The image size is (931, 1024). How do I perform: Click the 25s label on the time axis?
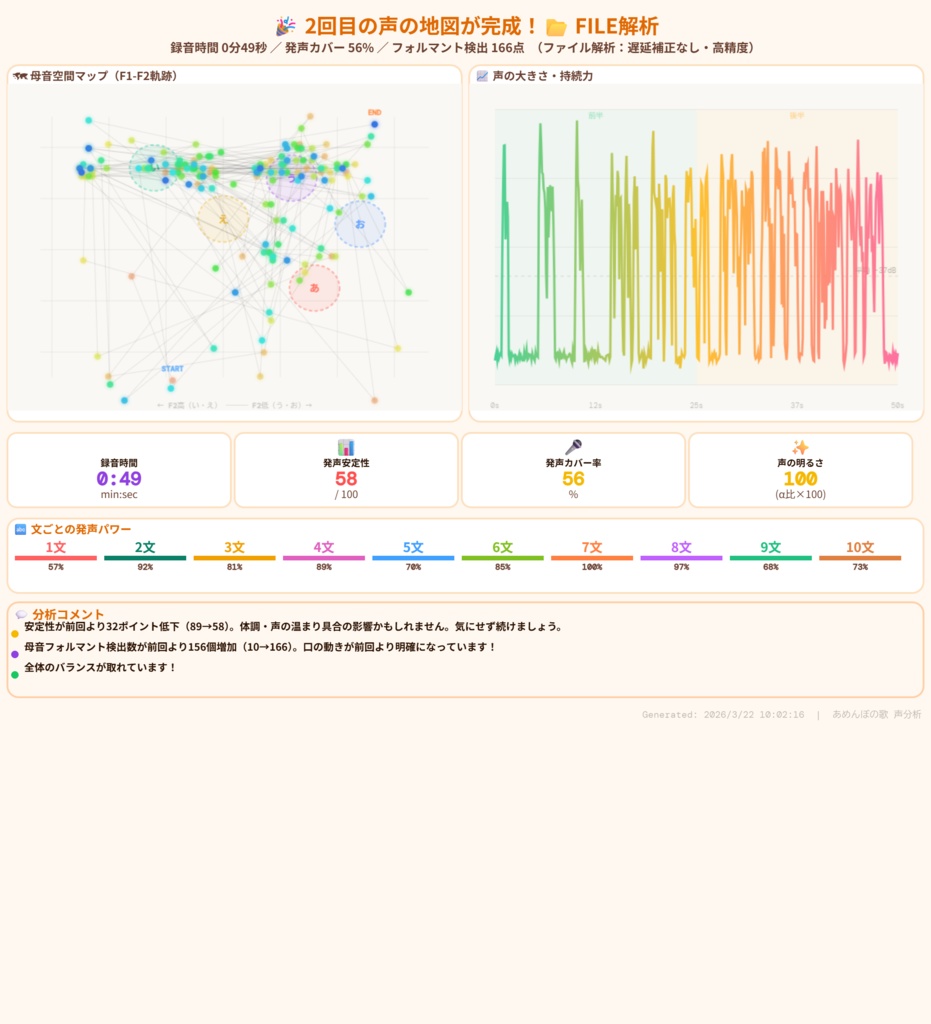697,406
